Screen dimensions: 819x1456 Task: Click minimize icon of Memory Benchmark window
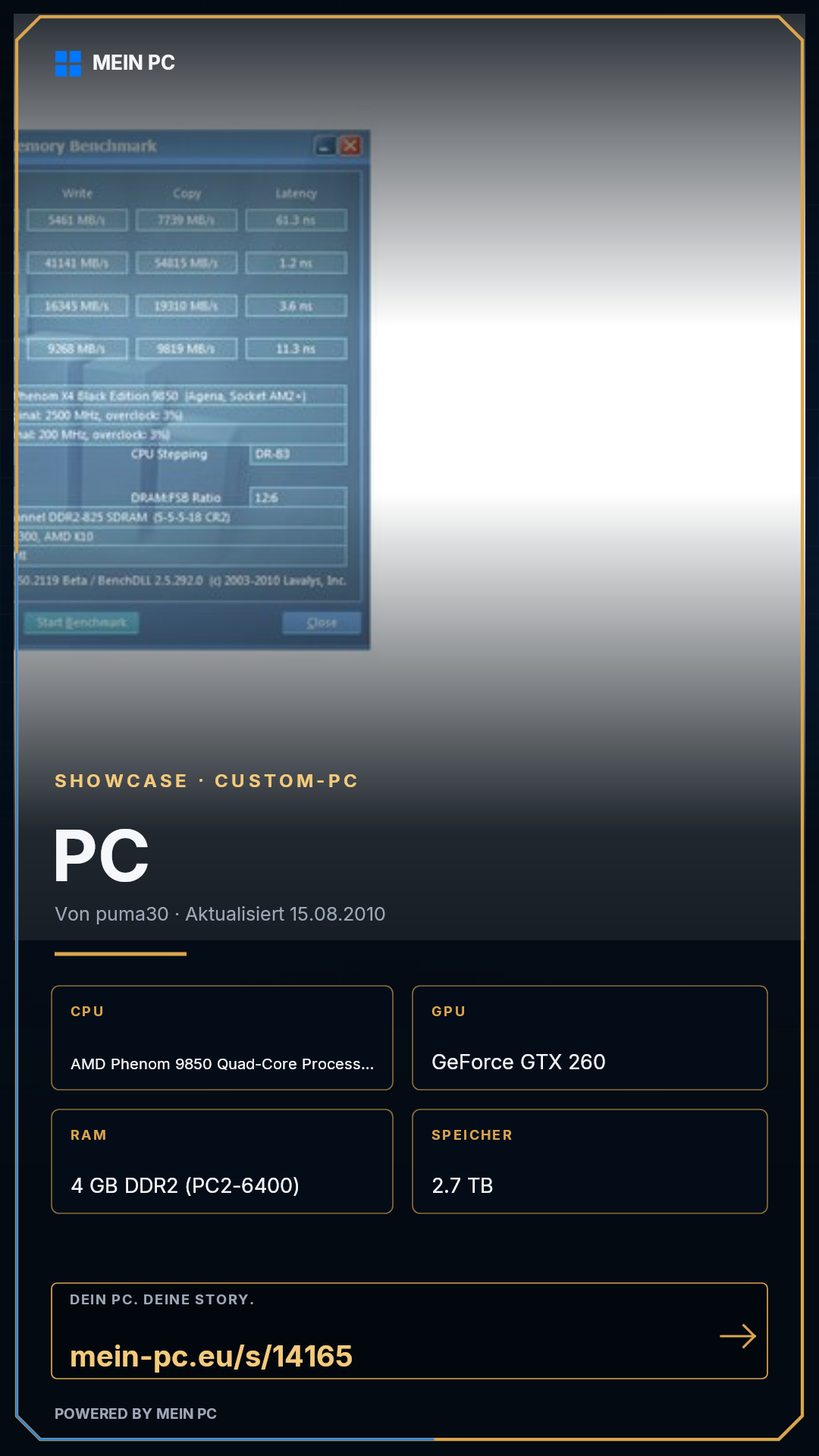tap(326, 146)
